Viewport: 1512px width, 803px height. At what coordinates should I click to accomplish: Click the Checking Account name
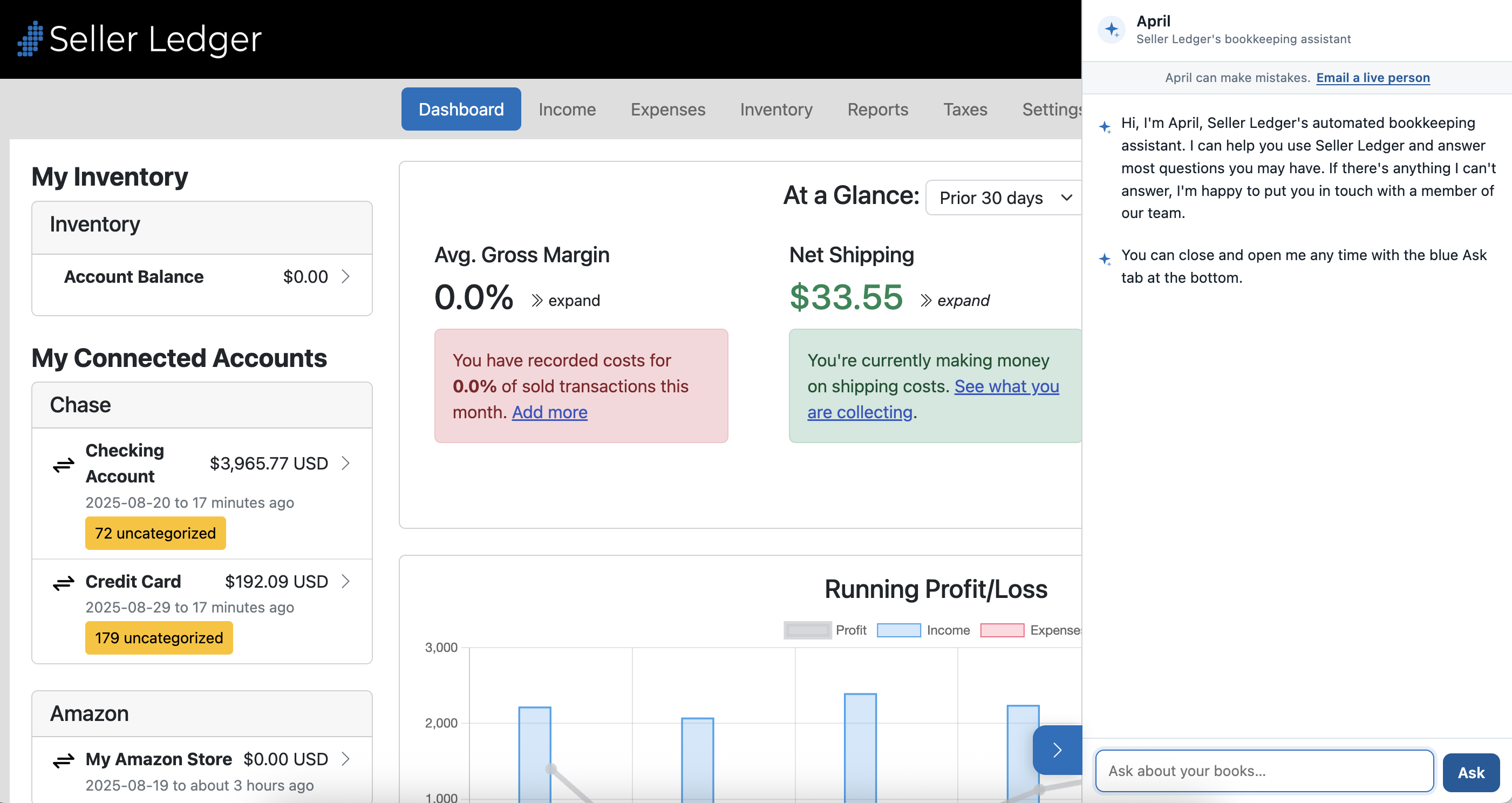tap(125, 463)
